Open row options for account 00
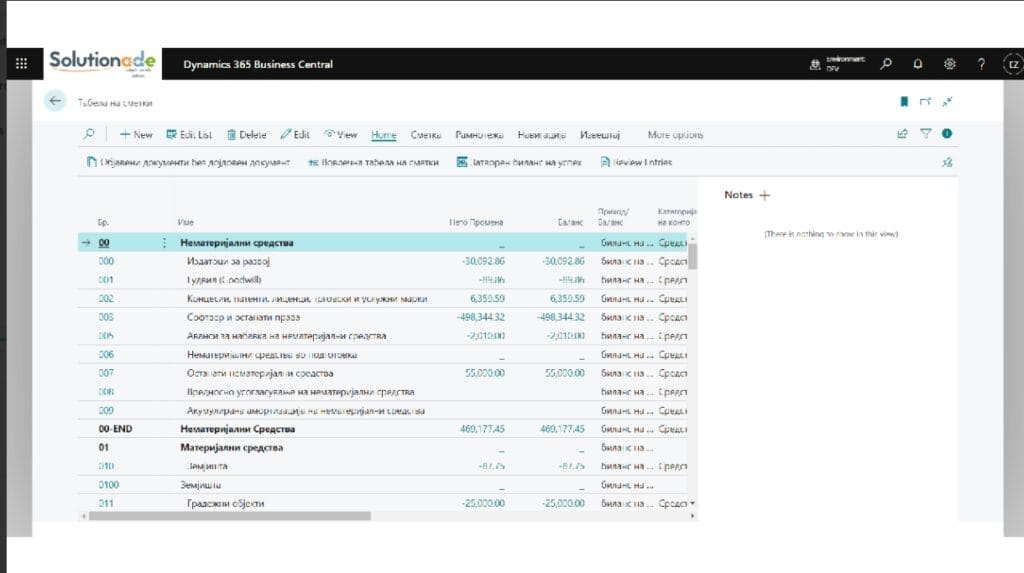This screenshot has height=573, width=1024. [x=164, y=242]
